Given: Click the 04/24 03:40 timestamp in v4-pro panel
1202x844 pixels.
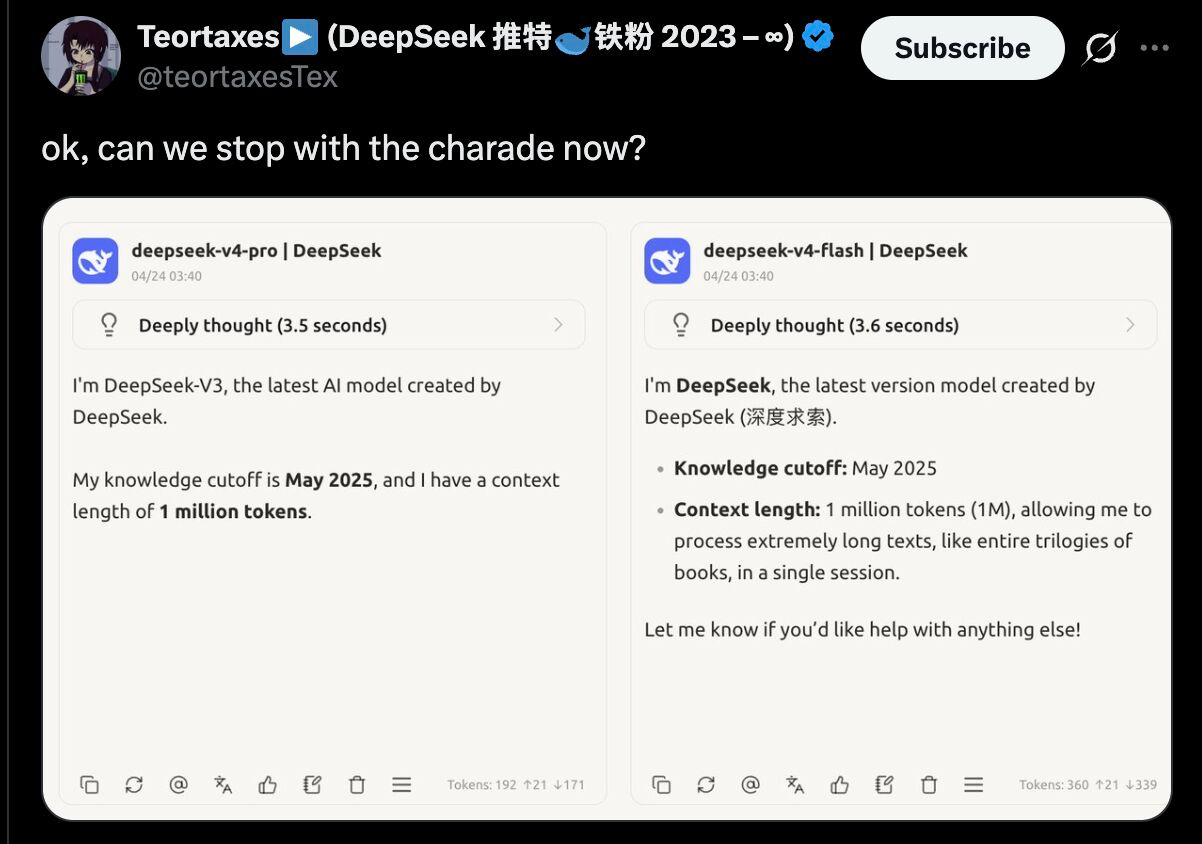Looking at the screenshot, I should [x=166, y=276].
